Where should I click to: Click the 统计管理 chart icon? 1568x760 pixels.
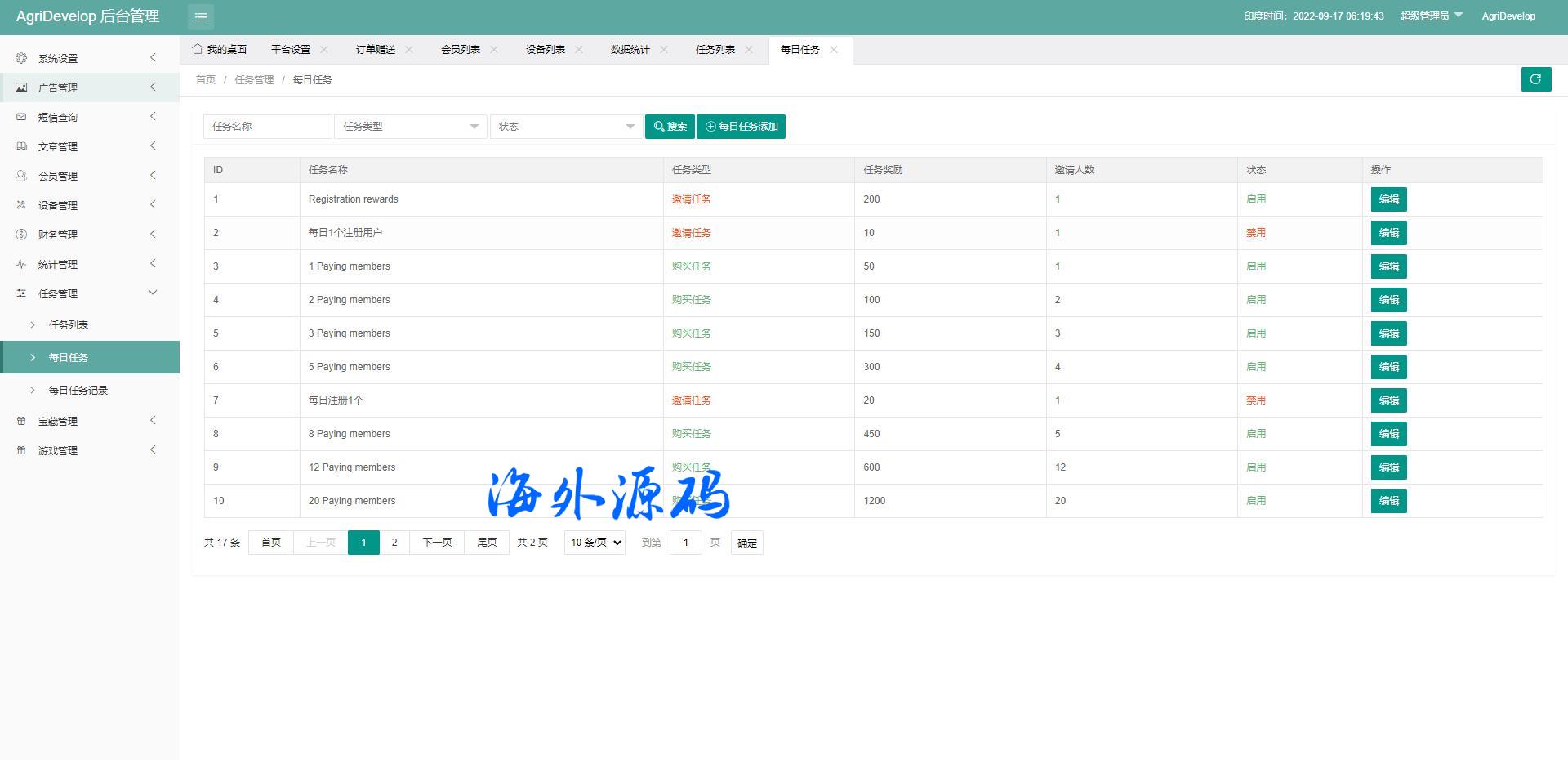(x=21, y=264)
